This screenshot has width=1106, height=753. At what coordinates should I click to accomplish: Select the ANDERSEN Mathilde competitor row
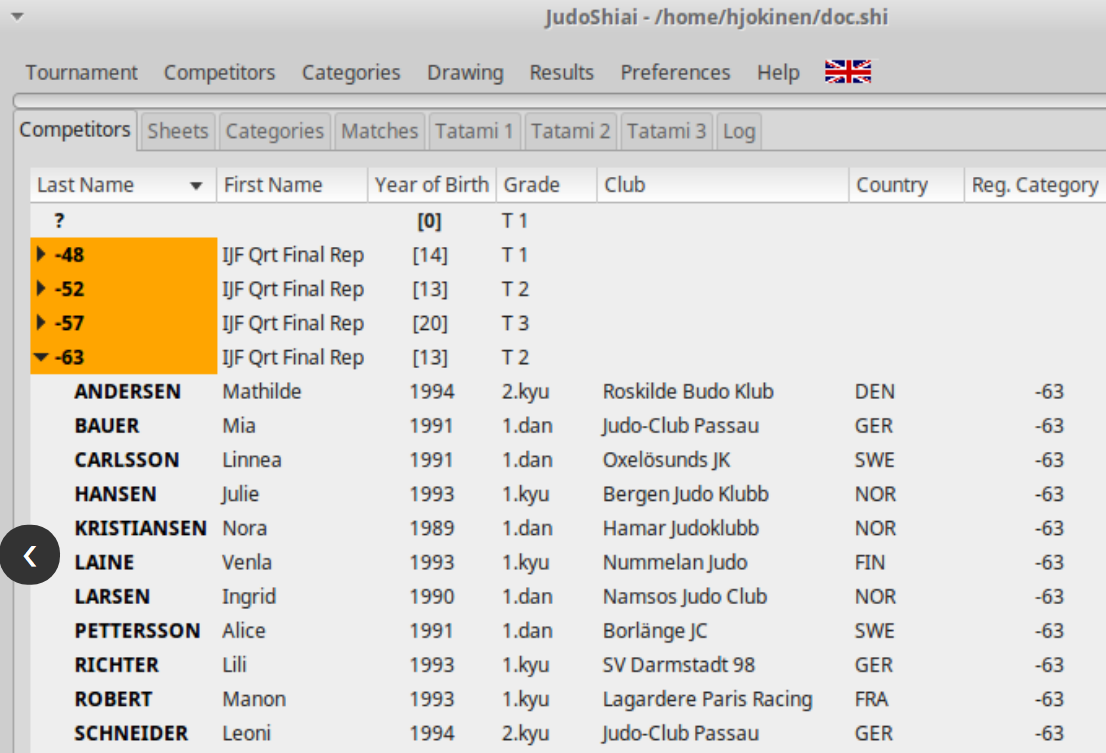pyautogui.click(x=300, y=391)
